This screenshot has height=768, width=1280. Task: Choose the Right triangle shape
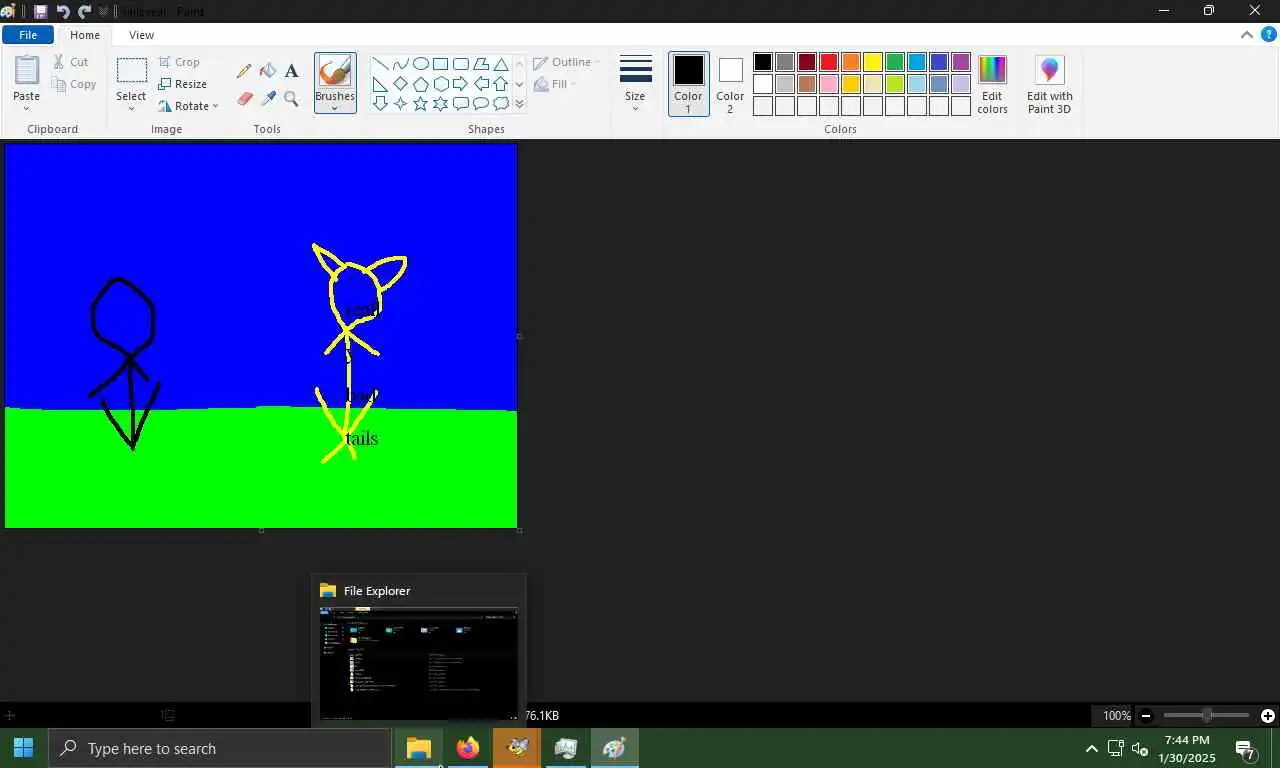[380, 84]
